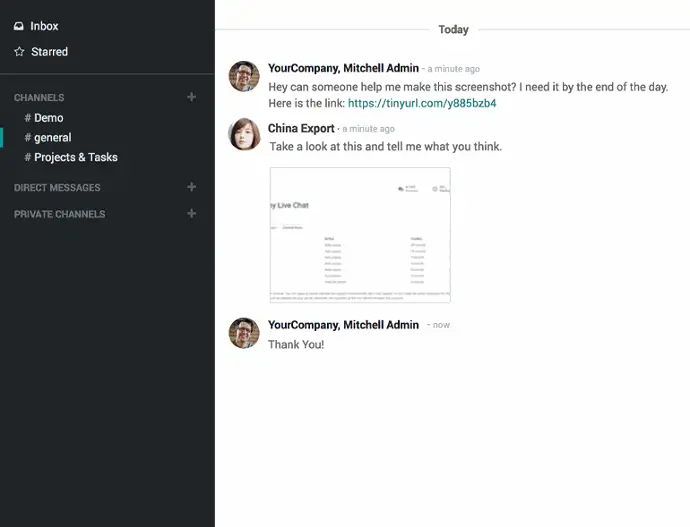The height and width of the screenshot is (527, 690).
Task: Select the general channel
Action: click(x=52, y=138)
